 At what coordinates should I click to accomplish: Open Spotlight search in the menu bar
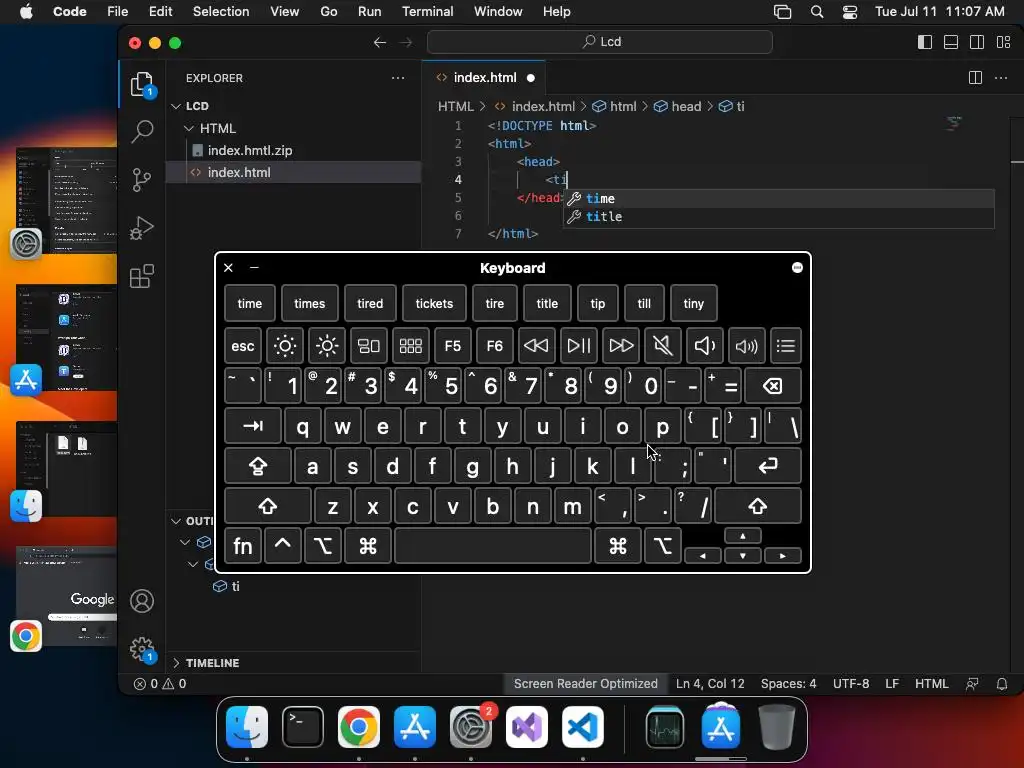(x=817, y=12)
